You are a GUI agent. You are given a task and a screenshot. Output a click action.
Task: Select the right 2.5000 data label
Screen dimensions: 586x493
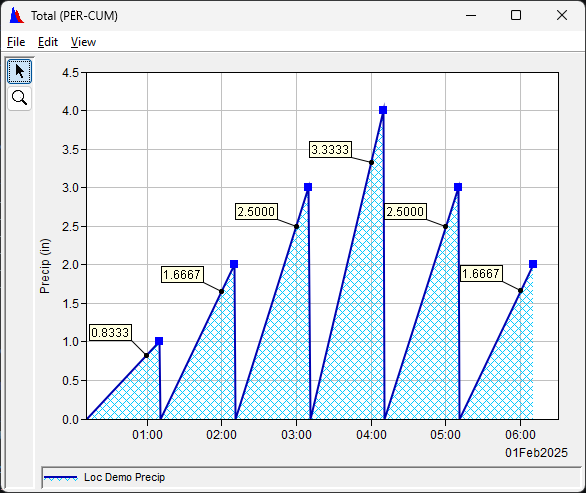click(x=405, y=212)
